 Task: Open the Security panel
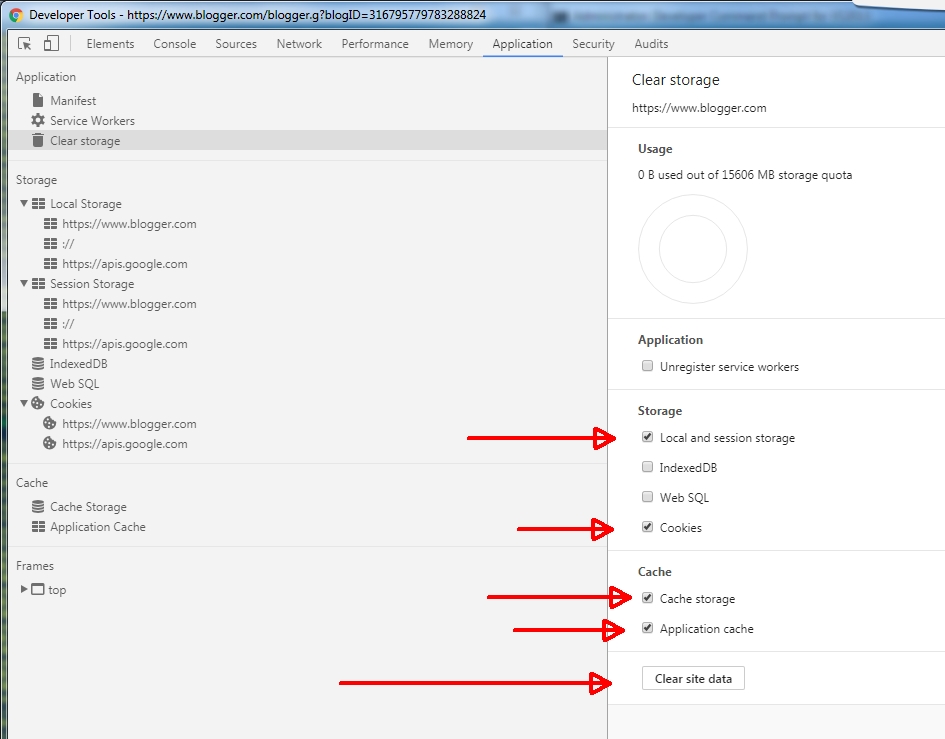click(x=593, y=43)
